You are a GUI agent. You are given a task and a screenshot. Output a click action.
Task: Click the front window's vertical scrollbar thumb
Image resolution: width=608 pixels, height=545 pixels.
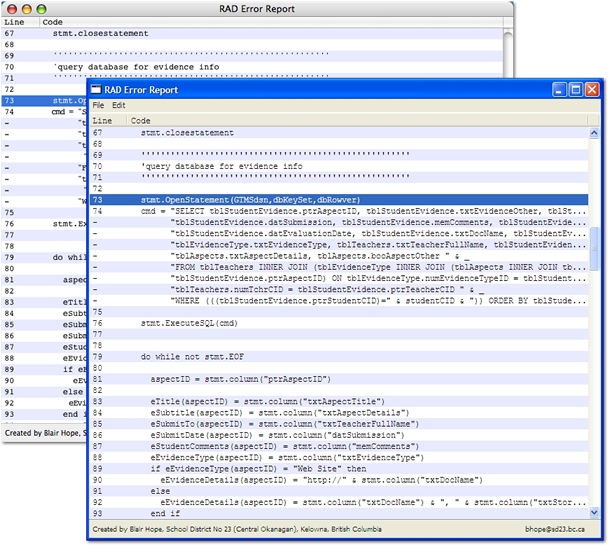pyautogui.click(x=593, y=248)
